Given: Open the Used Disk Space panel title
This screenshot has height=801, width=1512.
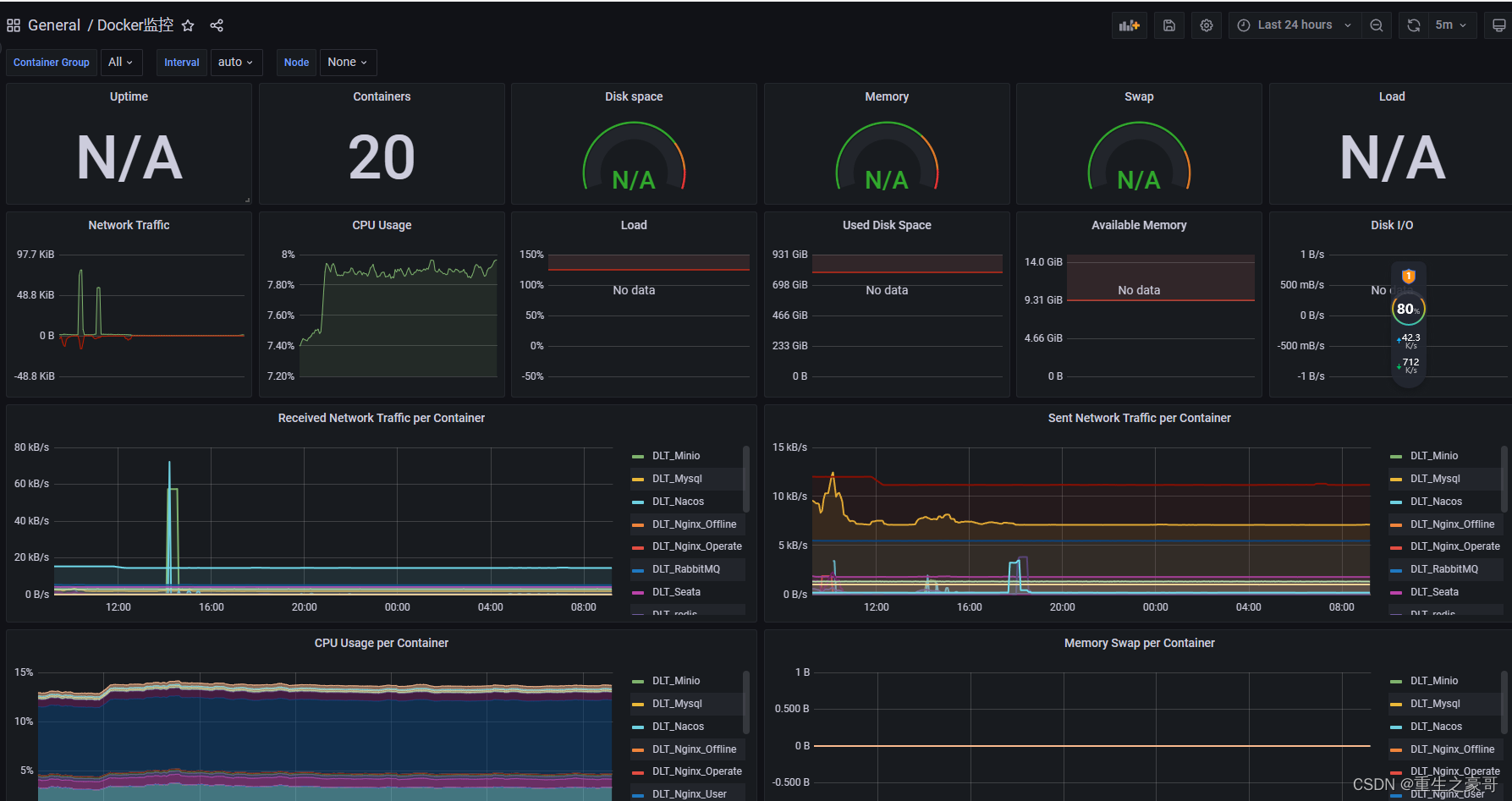Looking at the screenshot, I should (887, 225).
